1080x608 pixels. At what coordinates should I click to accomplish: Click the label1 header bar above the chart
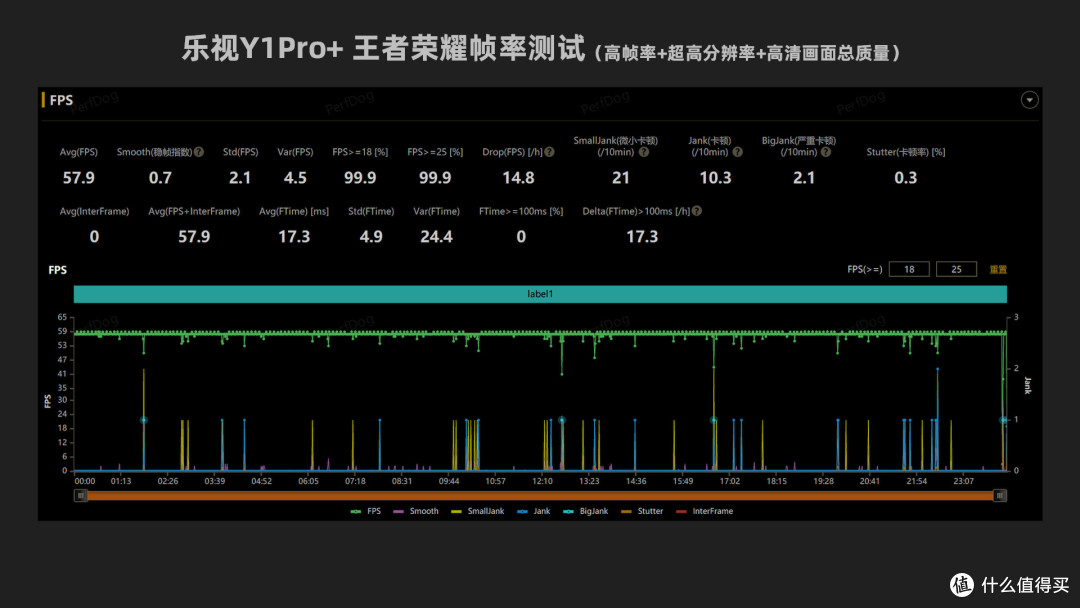pos(540,294)
